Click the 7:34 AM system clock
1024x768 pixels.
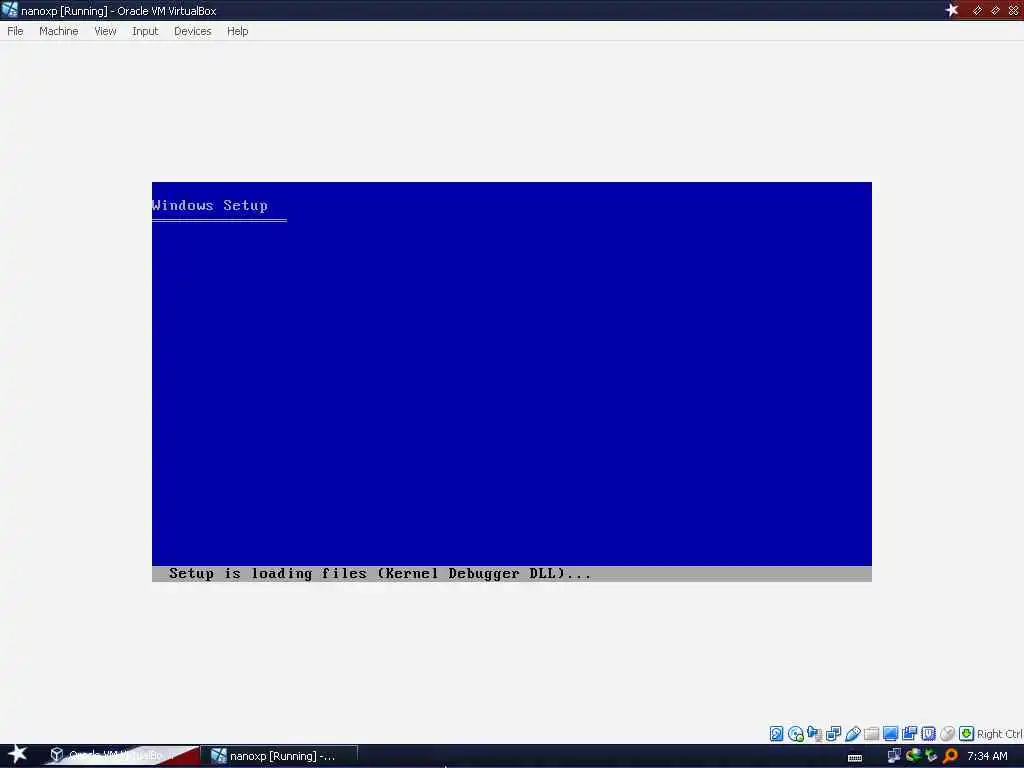[x=987, y=756]
